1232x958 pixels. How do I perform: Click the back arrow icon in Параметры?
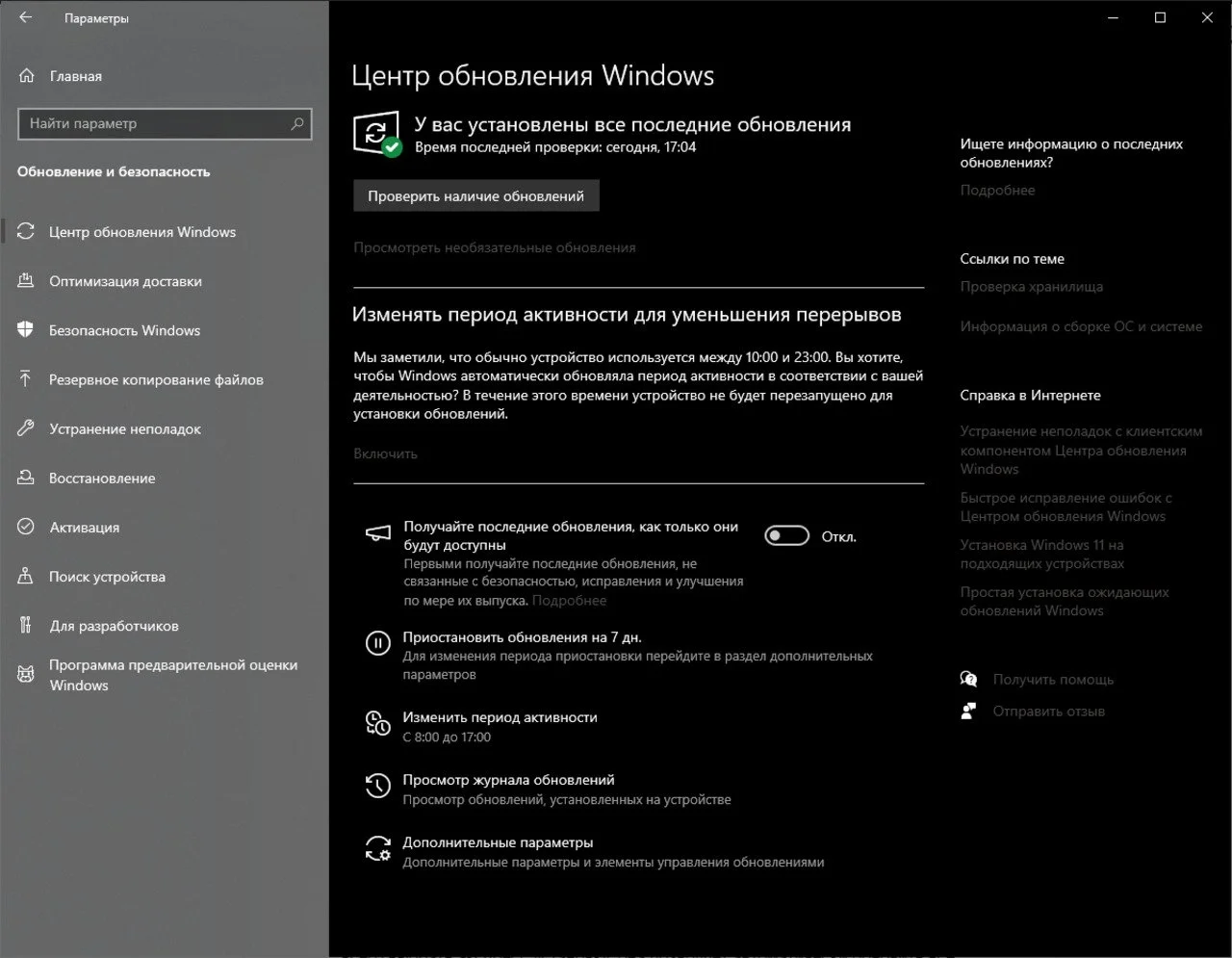coord(26,17)
